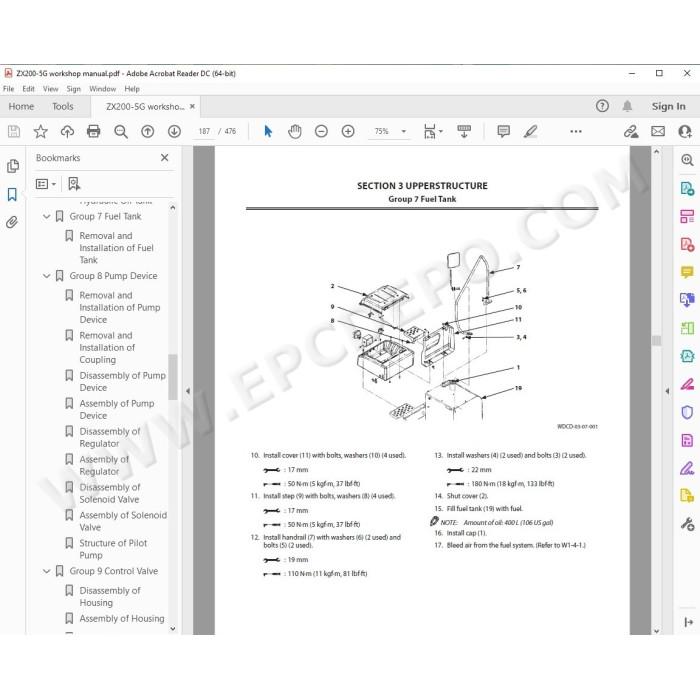Open the zoom level dropdown
700x700 pixels.
click(404, 131)
